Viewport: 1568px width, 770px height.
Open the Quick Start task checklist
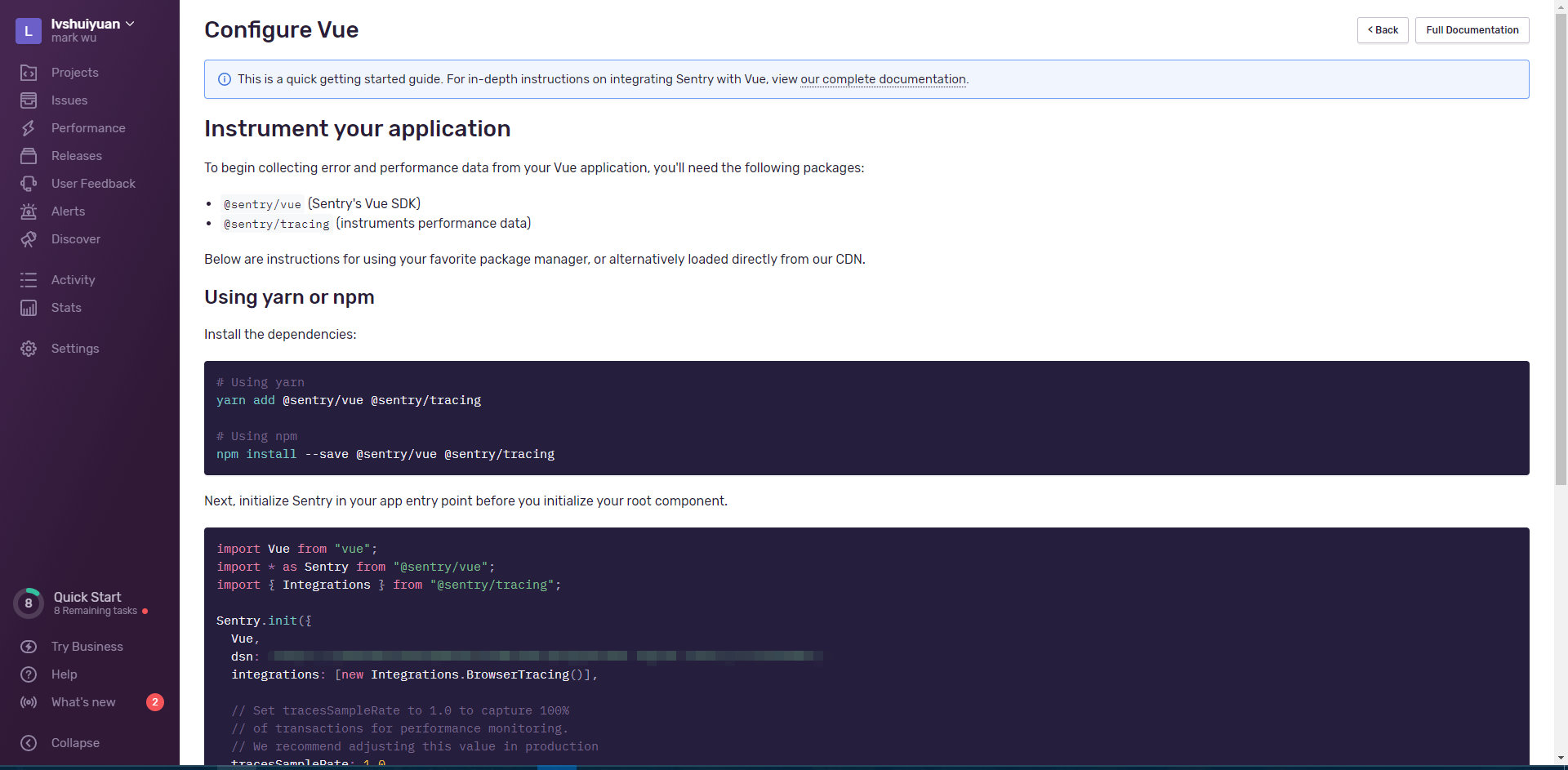[x=86, y=603]
